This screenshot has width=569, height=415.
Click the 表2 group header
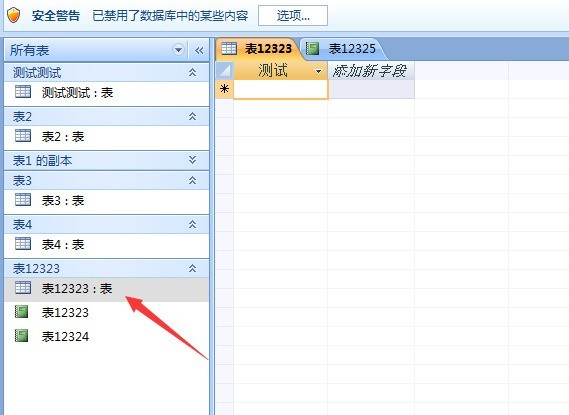click(107, 116)
